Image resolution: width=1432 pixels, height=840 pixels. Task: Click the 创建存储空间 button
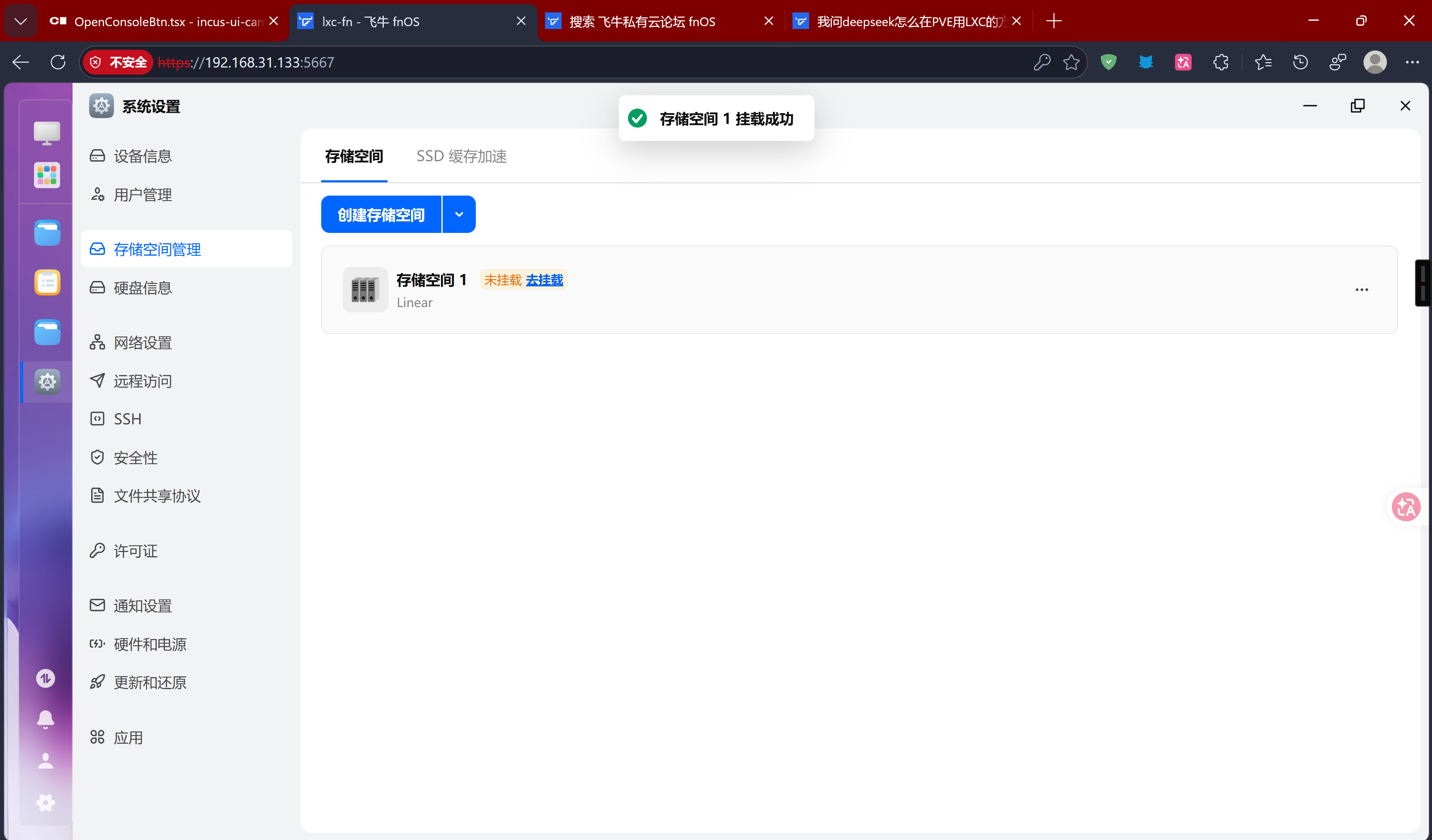[381, 214]
